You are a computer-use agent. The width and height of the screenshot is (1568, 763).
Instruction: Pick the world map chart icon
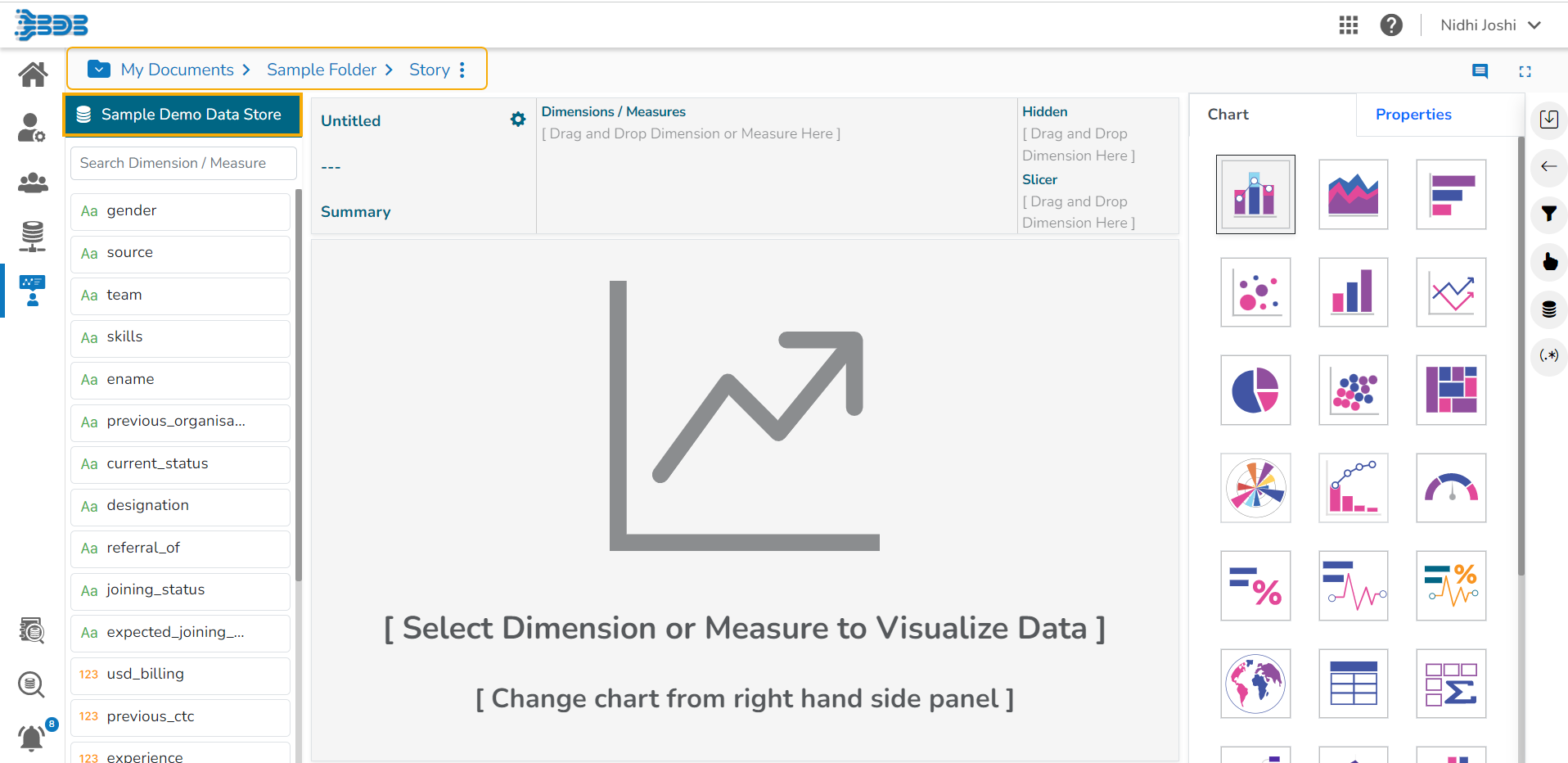[x=1255, y=684]
